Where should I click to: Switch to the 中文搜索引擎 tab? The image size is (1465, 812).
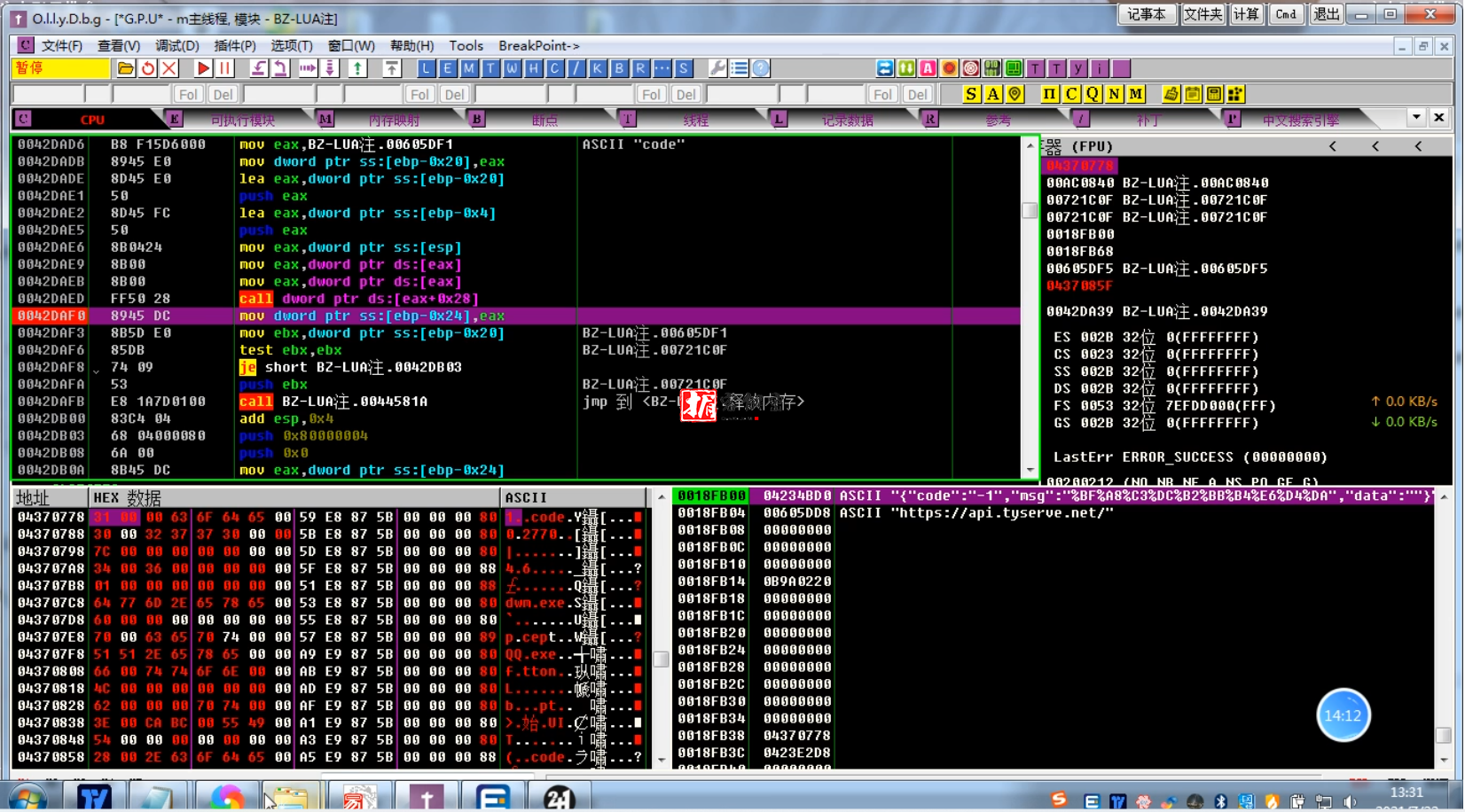point(1300,120)
